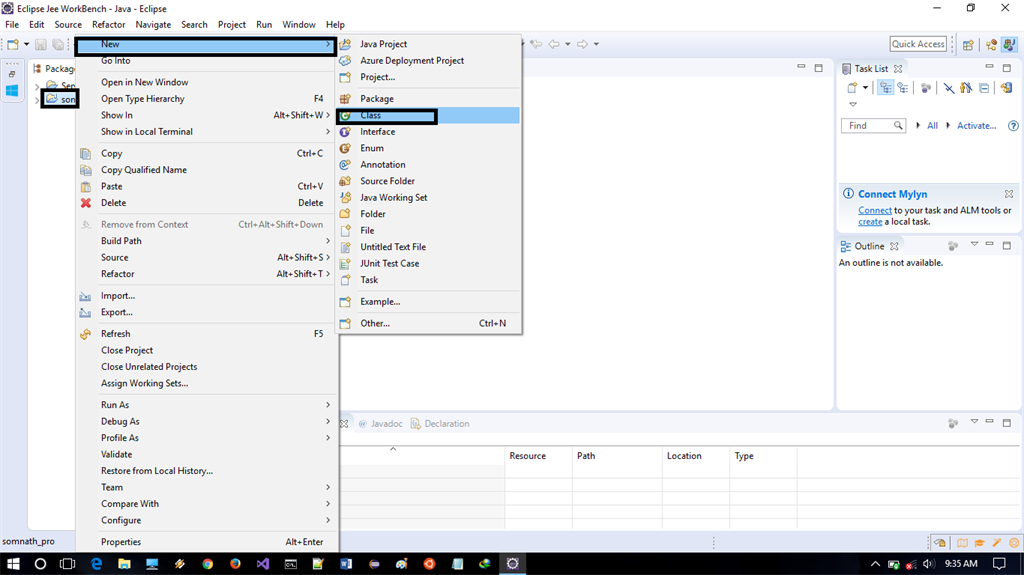Click the Source Folder icon
This screenshot has height=575, width=1024.
coord(345,181)
